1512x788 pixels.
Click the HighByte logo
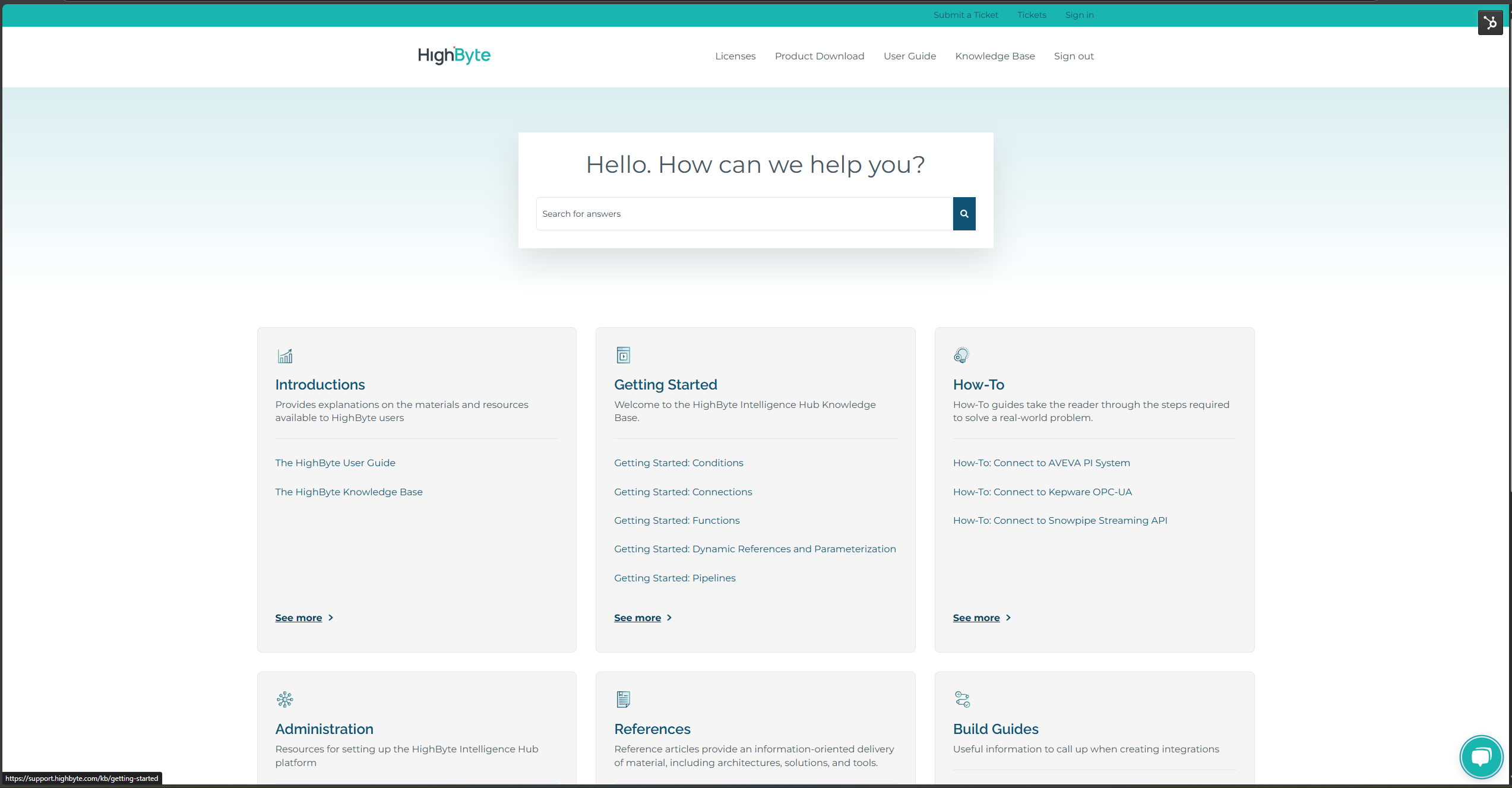pos(454,55)
